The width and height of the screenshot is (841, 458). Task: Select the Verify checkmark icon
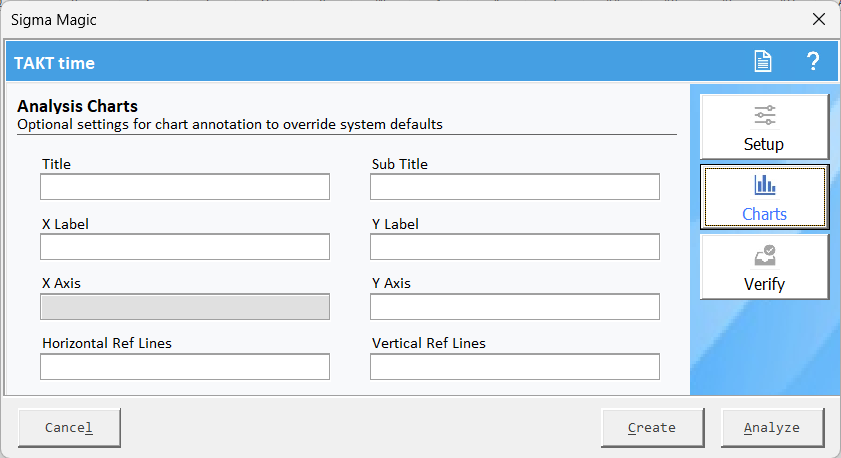764,255
